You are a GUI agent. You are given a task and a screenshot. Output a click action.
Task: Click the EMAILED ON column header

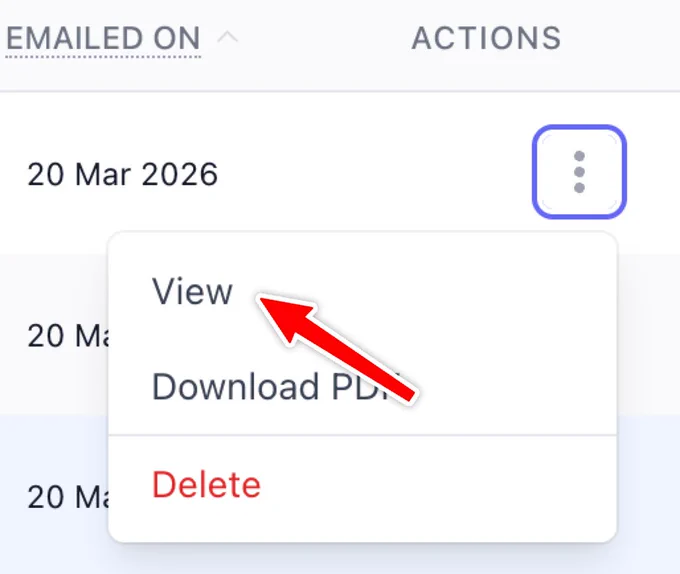point(103,38)
